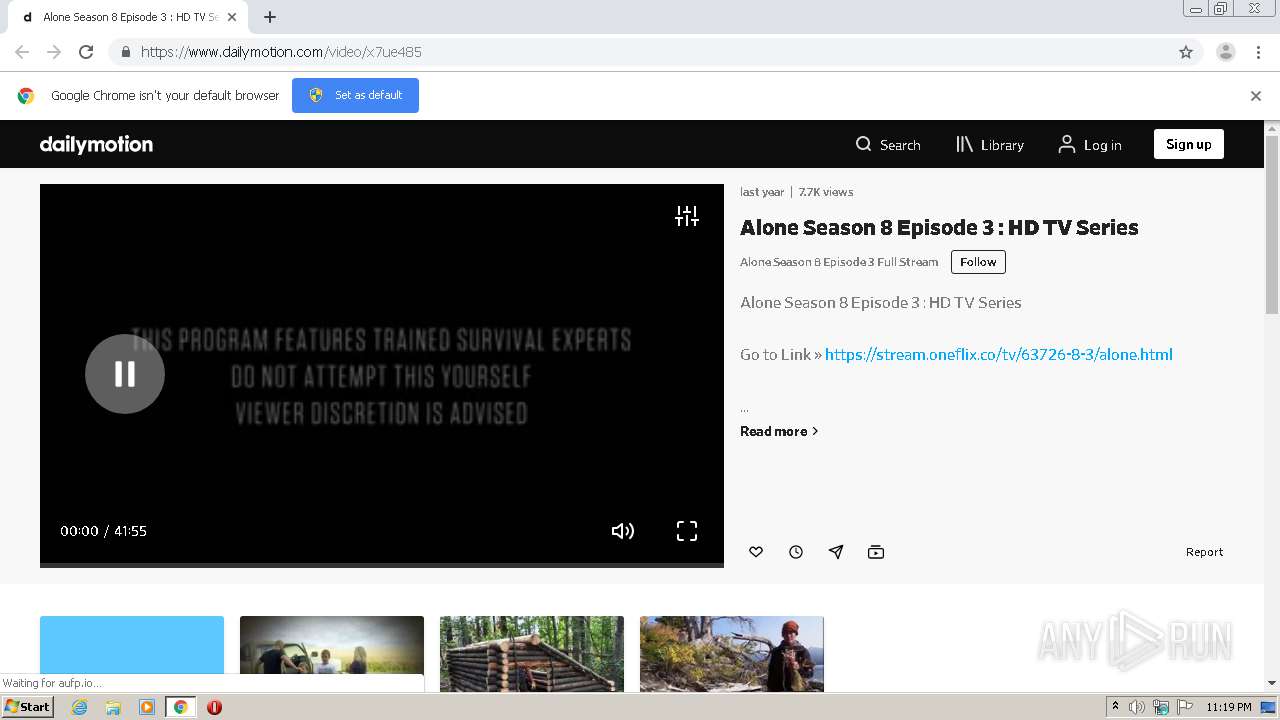The image size is (1280, 720).
Task: Enter fullscreen mode in the player
Action: (x=687, y=531)
